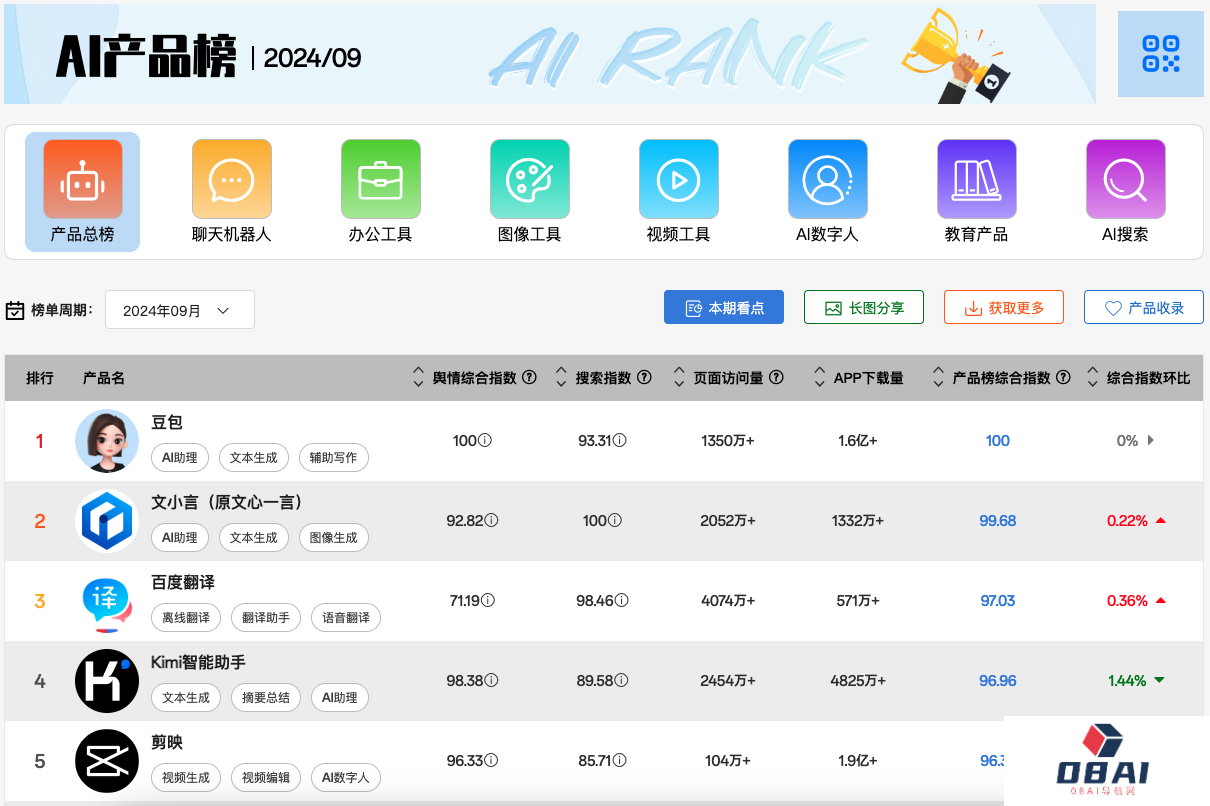The height and width of the screenshot is (806, 1210).
Task: Click Kimi智能助手 product logo thumbnail
Action: tap(107, 681)
